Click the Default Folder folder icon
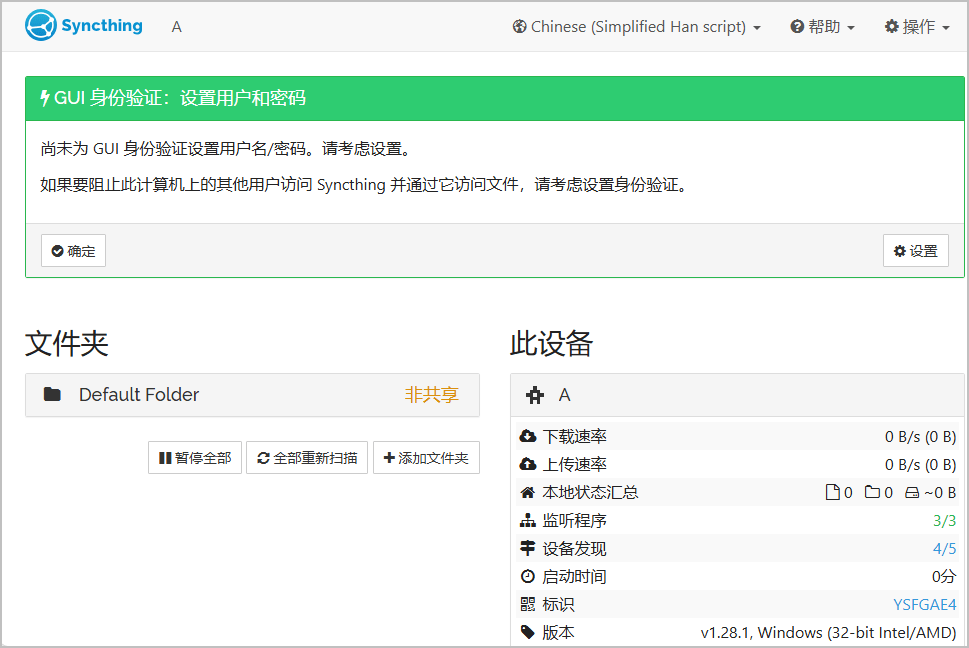The width and height of the screenshot is (969, 648). [53, 394]
